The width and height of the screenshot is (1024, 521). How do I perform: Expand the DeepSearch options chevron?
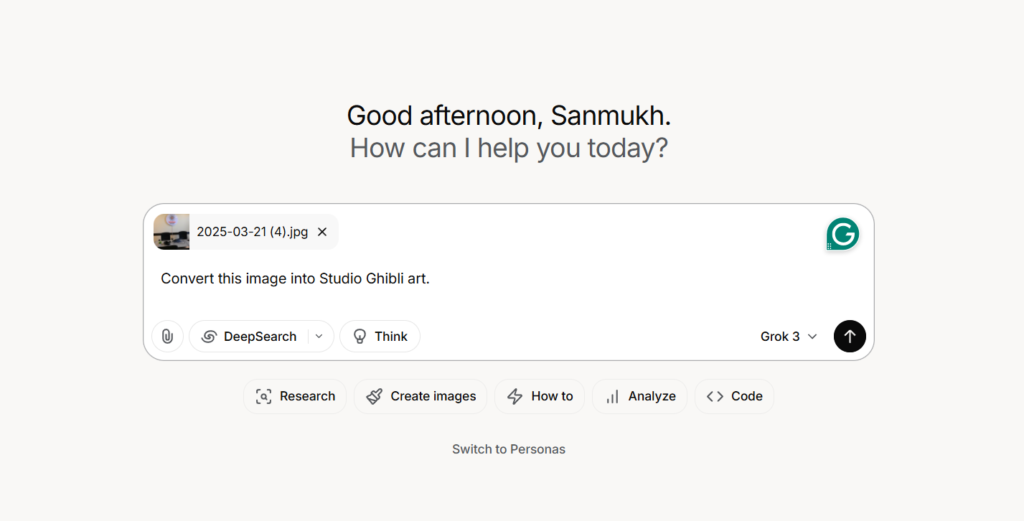click(x=319, y=336)
